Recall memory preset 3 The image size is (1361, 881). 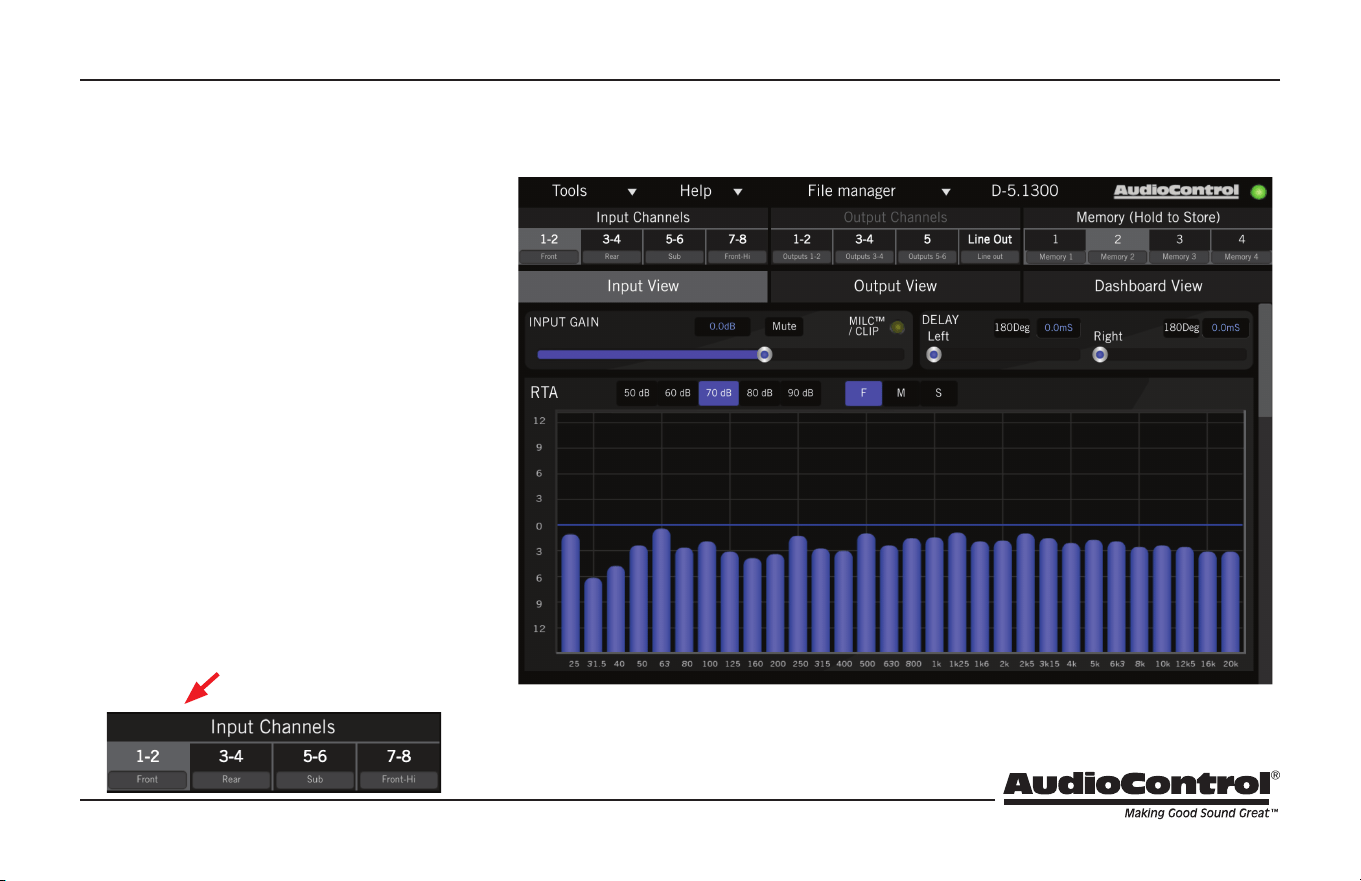1180,240
